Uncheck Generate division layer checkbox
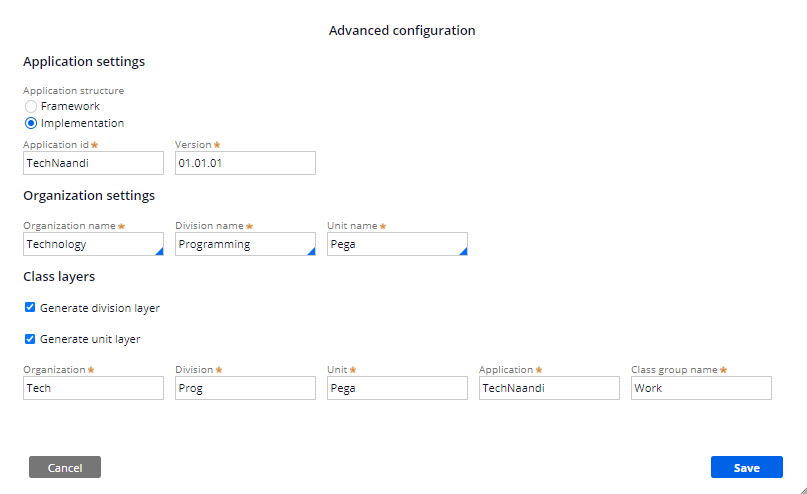Image resolution: width=807 pixels, height=494 pixels. pyautogui.click(x=30, y=307)
